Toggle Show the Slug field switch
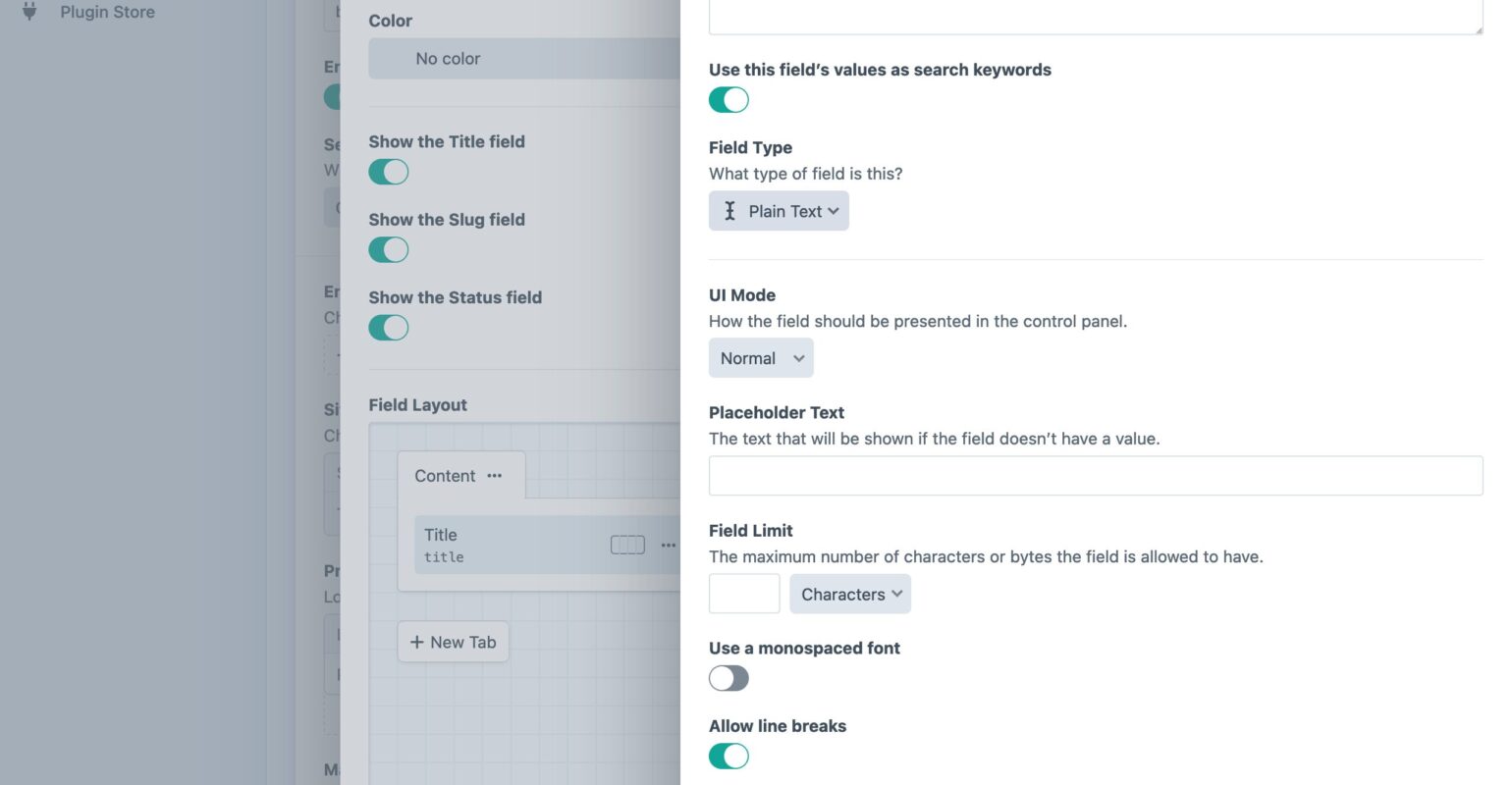This screenshot has width=1512, height=785. [x=389, y=249]
